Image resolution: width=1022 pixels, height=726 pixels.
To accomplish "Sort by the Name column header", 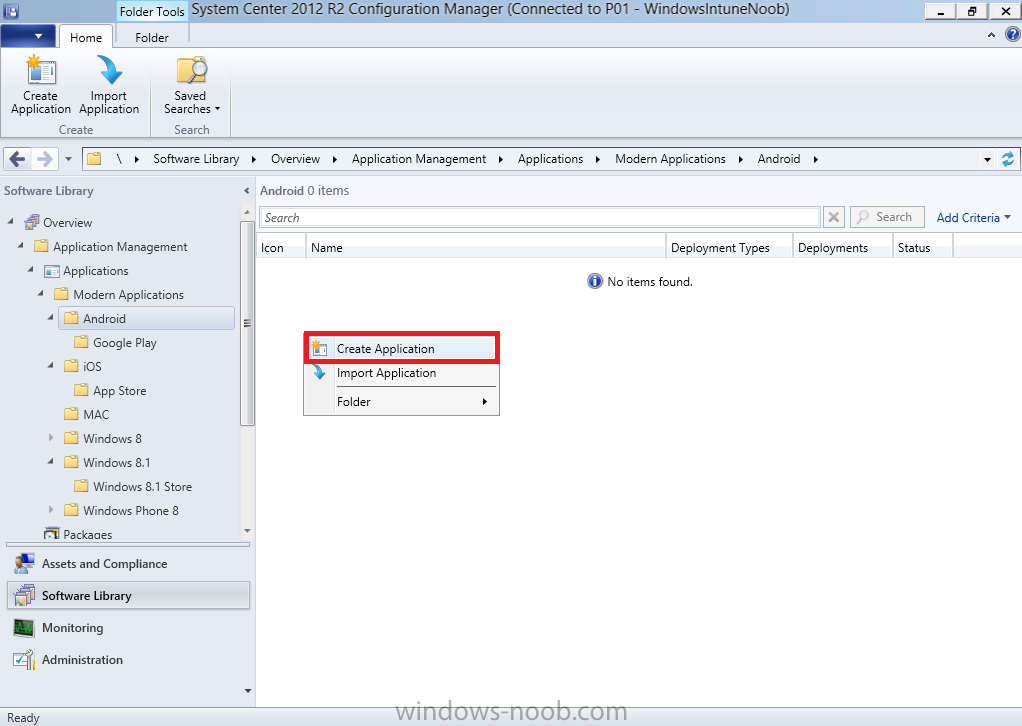I will pos(486,248).
